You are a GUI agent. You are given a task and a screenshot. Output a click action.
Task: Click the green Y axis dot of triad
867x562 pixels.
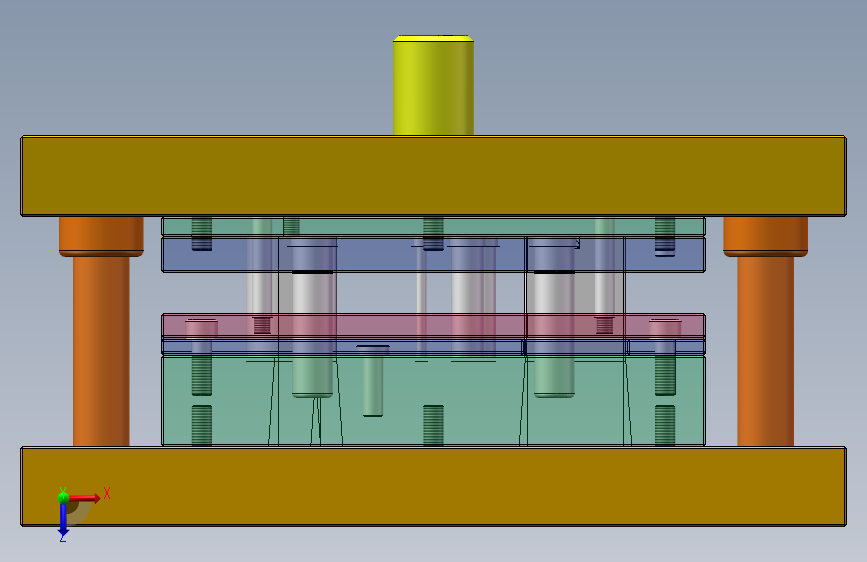63,497
